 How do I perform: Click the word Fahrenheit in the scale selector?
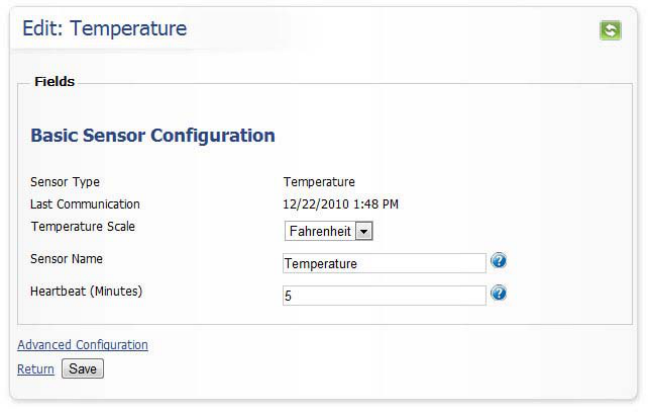pos(320,231)
